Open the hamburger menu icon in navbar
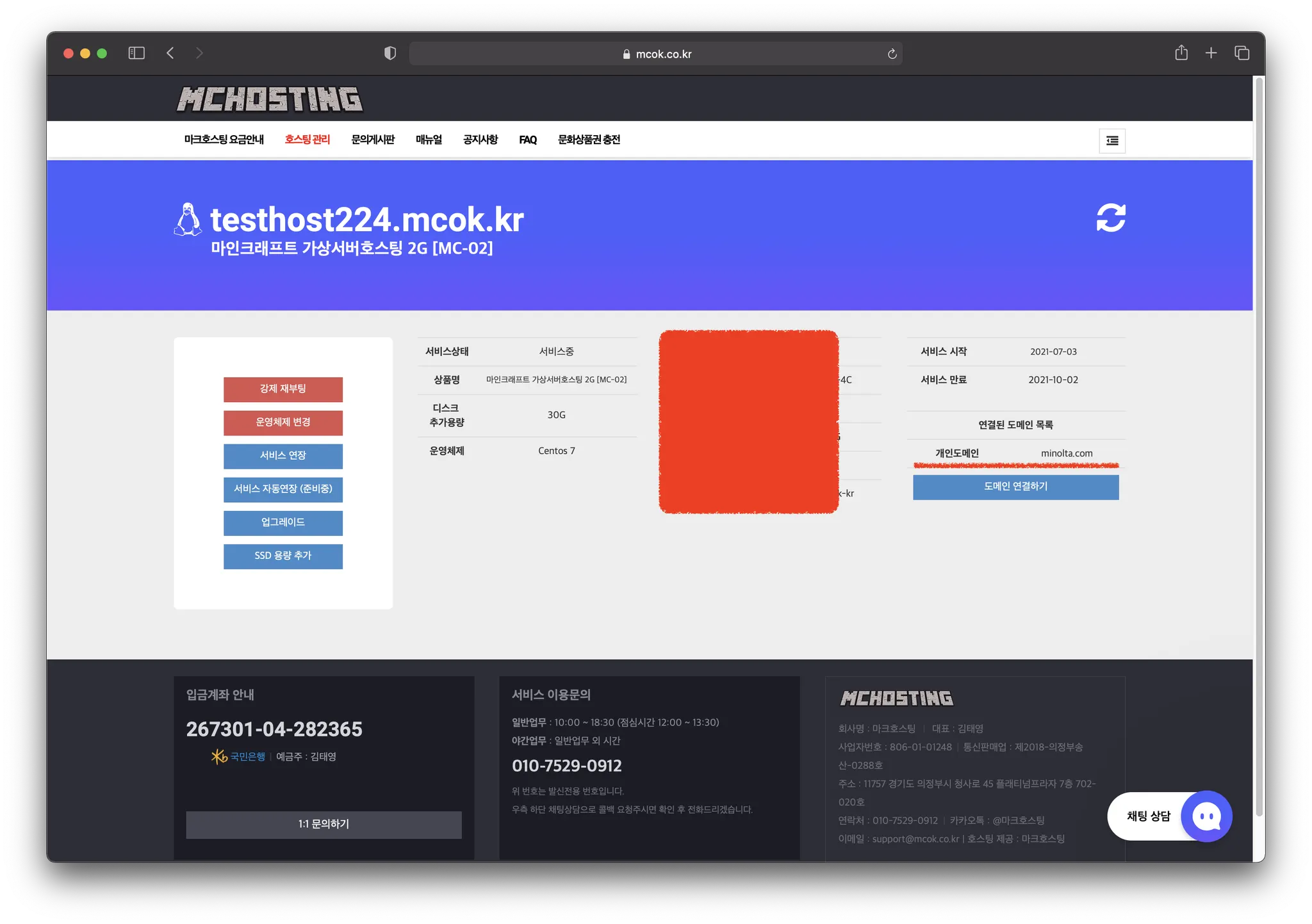This screenshot has width=1312, height=924. pyautogui.click(x=1111, y=141)
